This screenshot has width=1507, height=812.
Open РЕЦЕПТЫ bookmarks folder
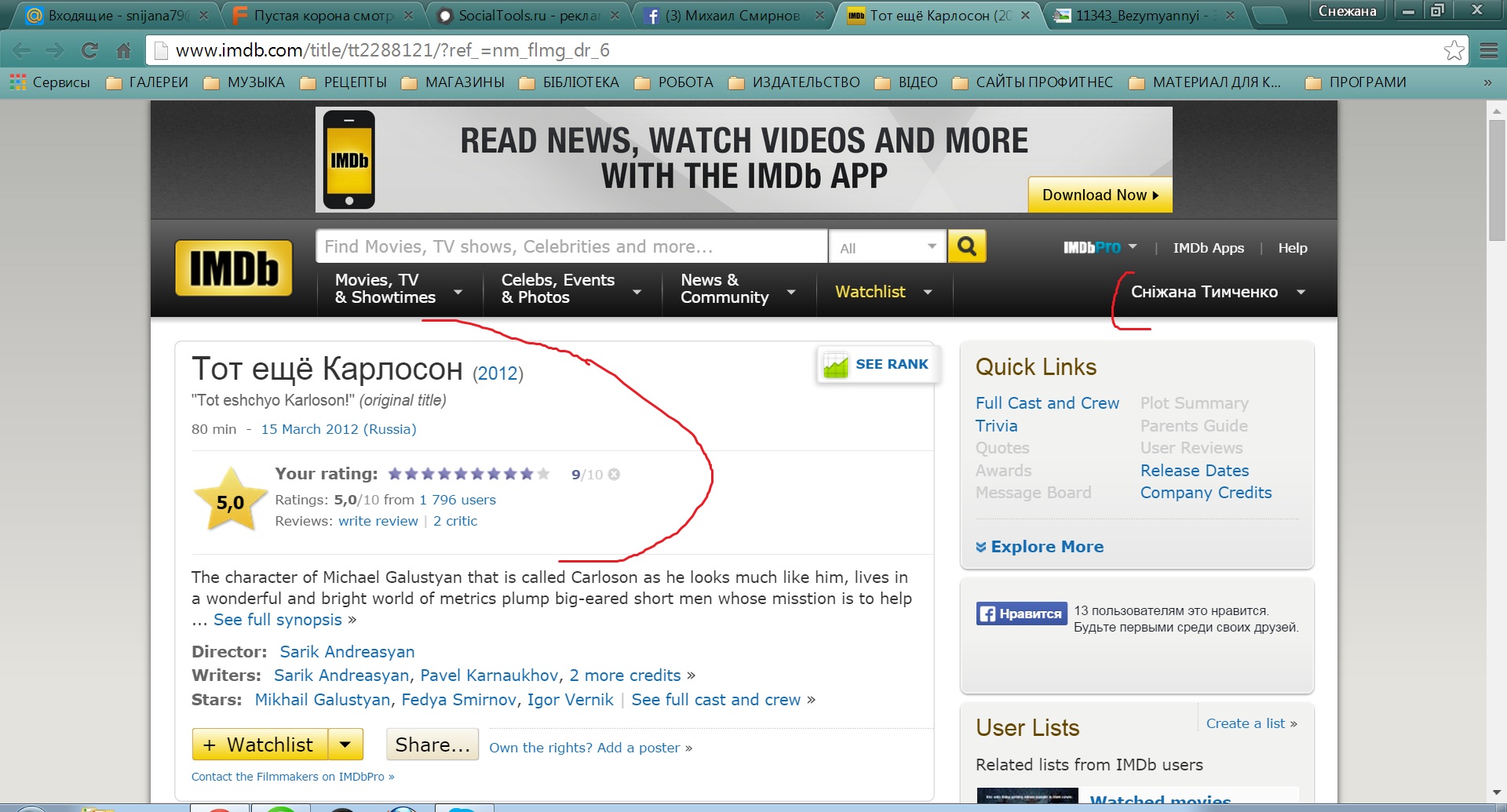tap(344, 82)
